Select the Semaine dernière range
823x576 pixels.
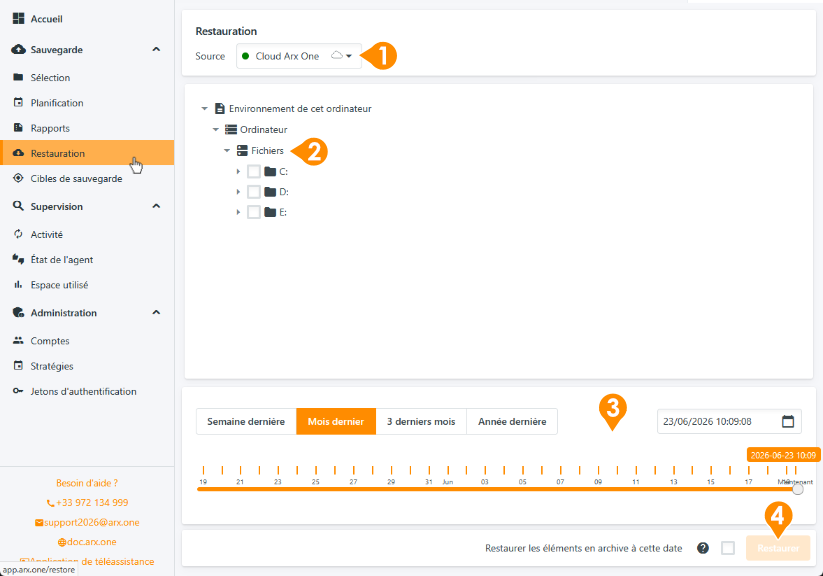(246, 421)
